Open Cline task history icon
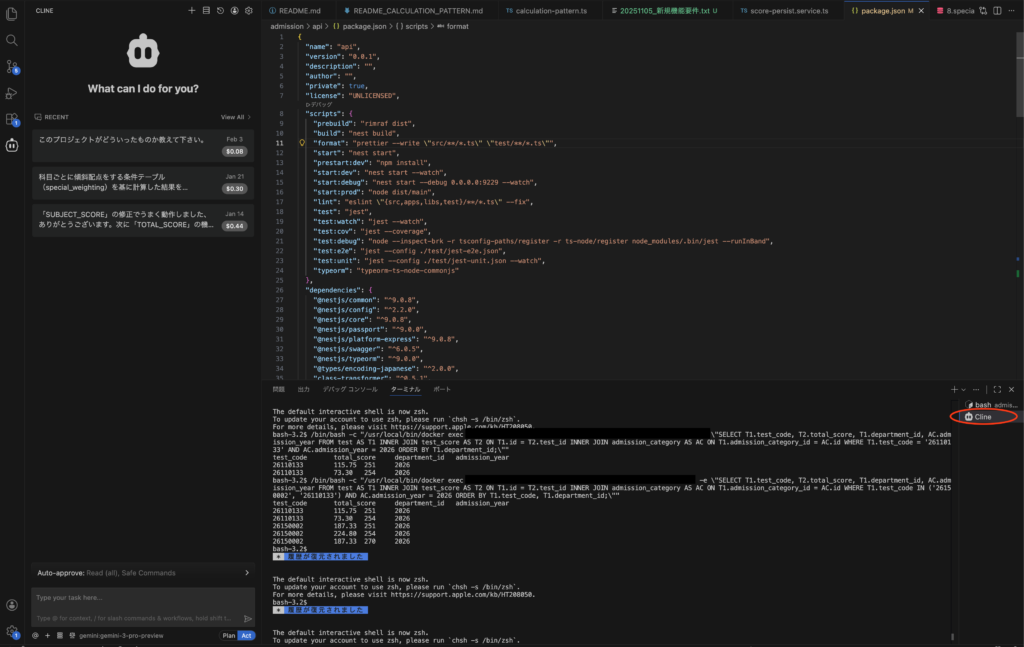 [x=220, y=10]
